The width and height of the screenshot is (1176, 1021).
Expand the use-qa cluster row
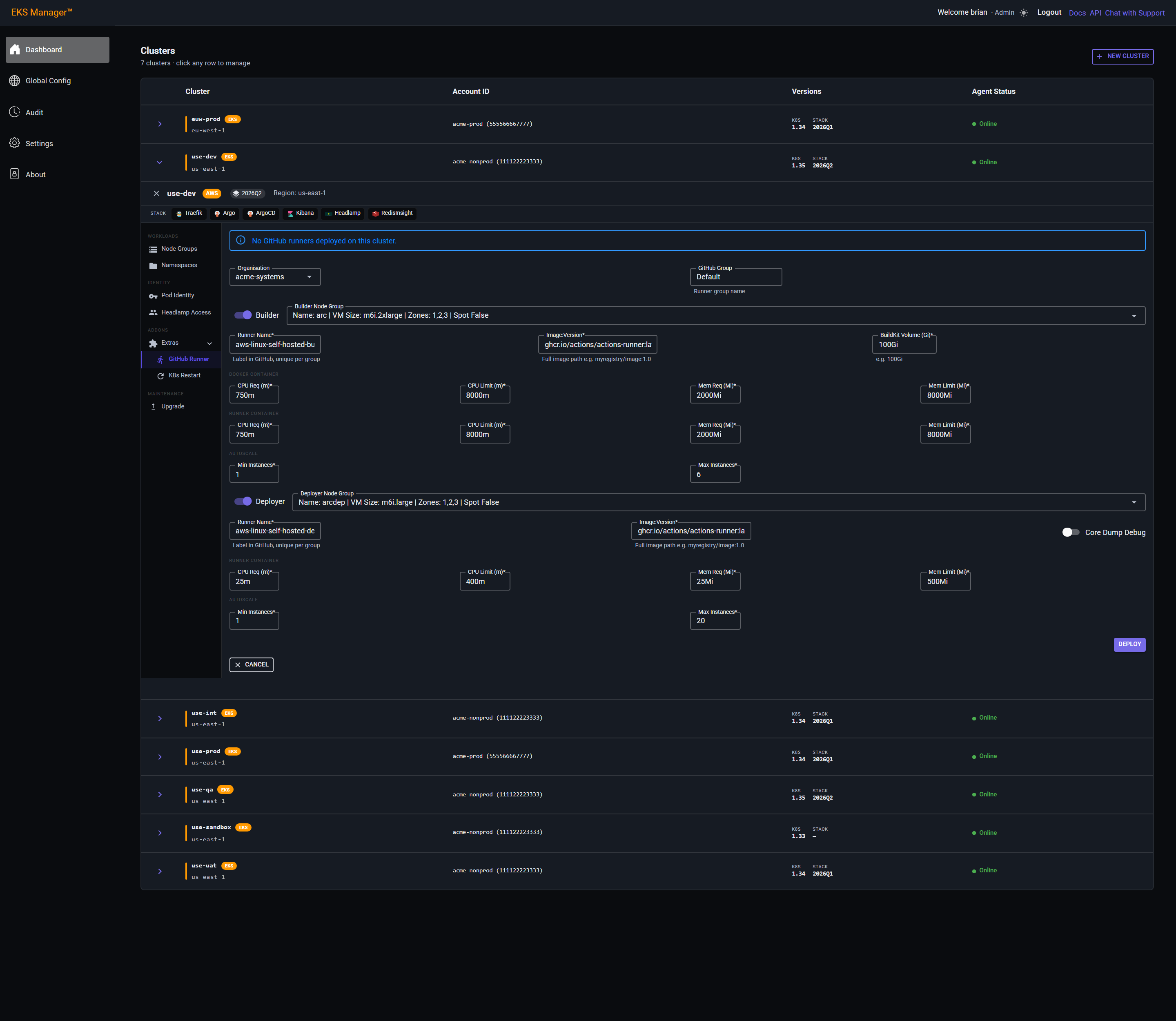click(160, 794)
